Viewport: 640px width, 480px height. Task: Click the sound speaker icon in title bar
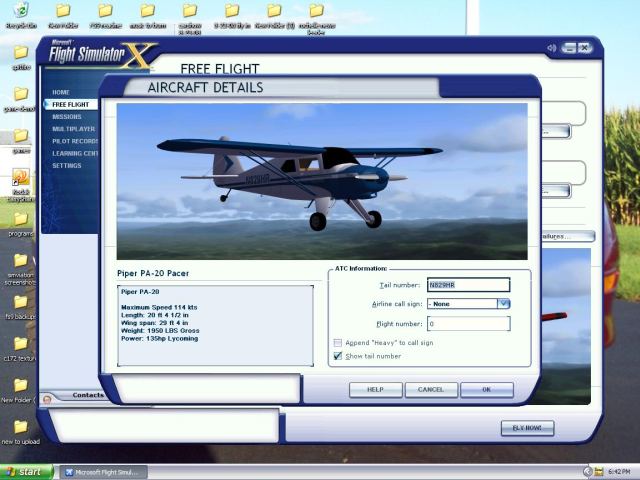click(x=551, y=47)
